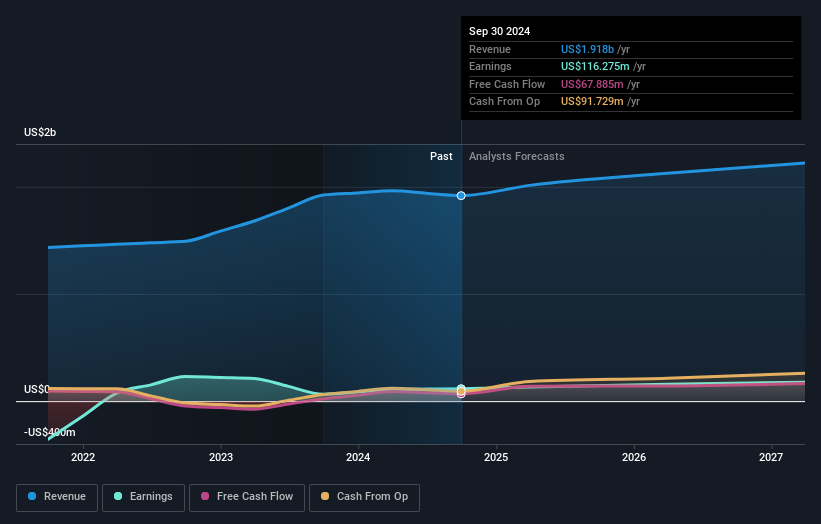821x524 pixels.
Task: Click the tooltip Free Cash Flow label
Action: [507, 84]
